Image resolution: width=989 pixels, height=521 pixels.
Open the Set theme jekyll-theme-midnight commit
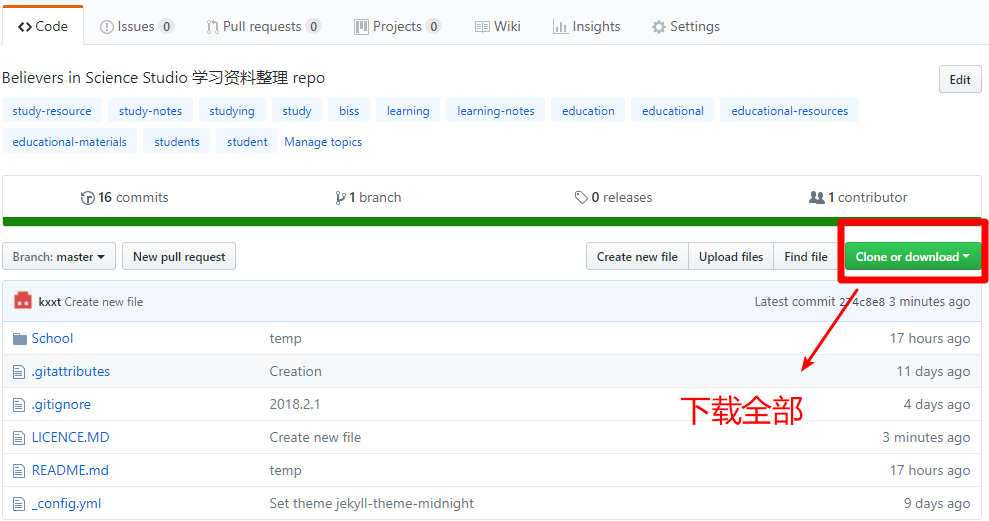coord(372,503)
